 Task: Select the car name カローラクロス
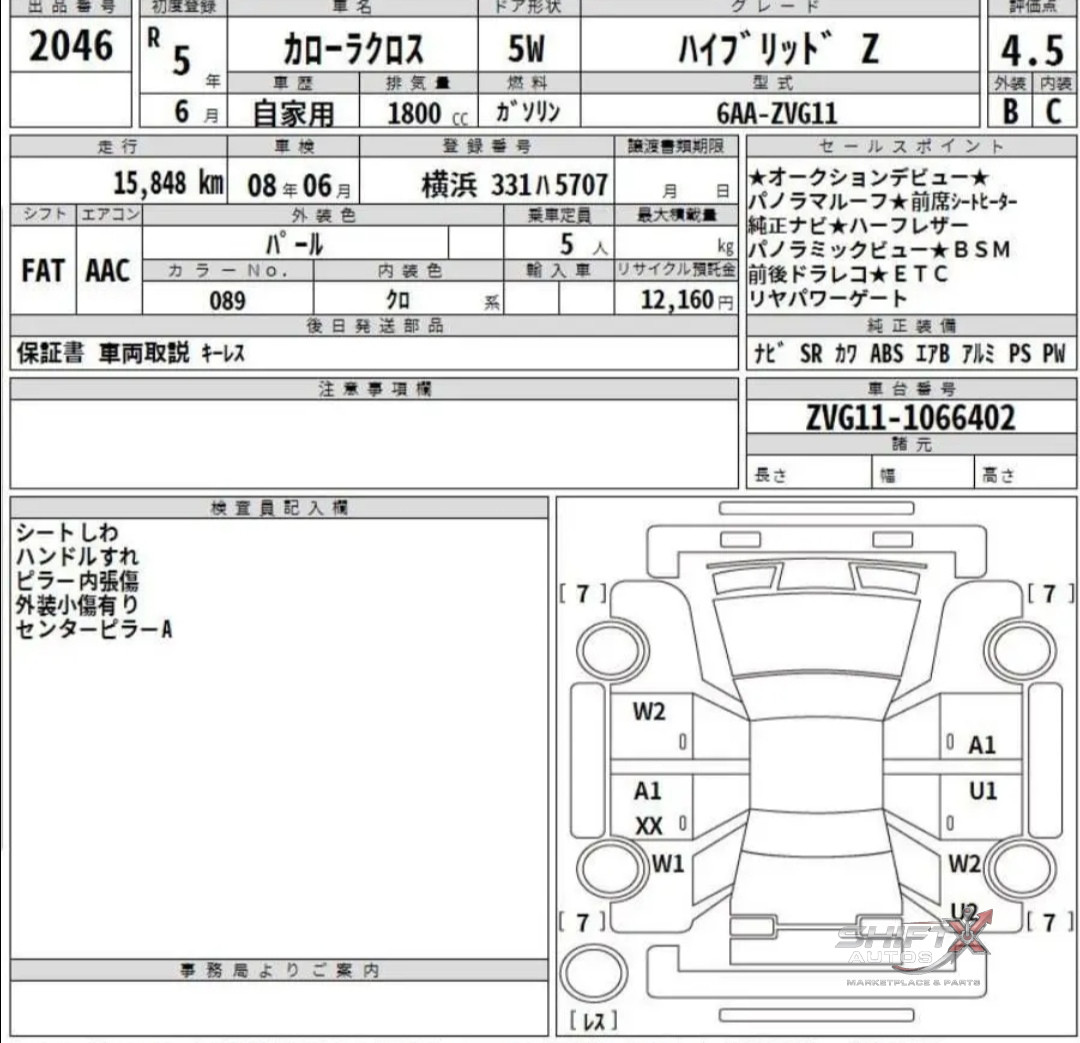pyautogui.click(x=353, y=49)
